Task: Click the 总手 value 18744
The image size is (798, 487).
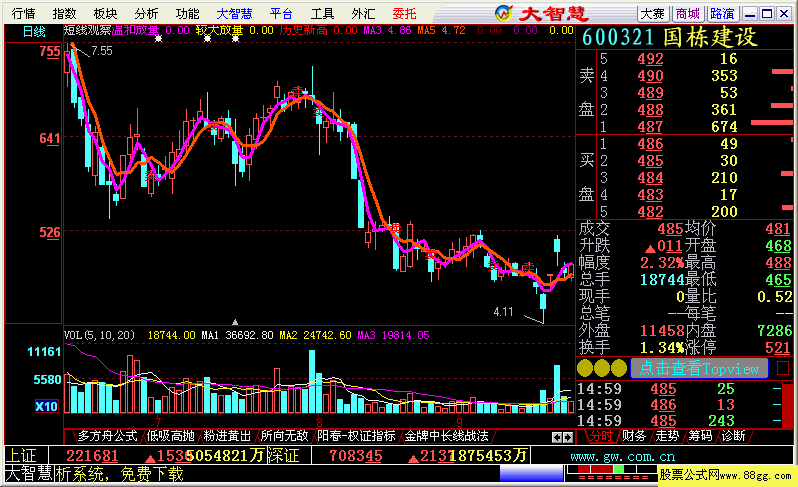Action: tap(662, 279)
